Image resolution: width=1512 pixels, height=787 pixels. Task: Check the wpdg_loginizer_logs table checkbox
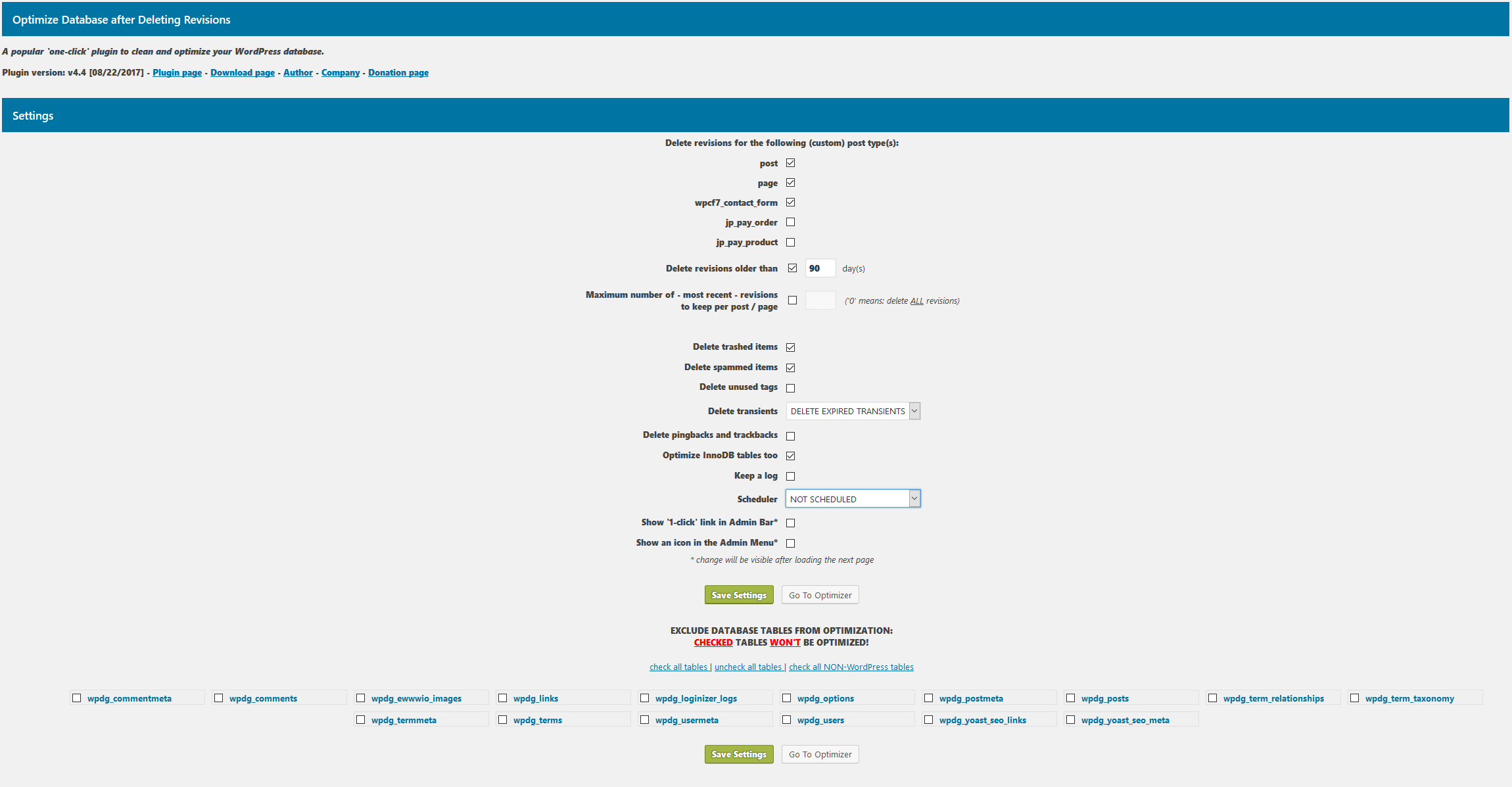click(644, 698)
